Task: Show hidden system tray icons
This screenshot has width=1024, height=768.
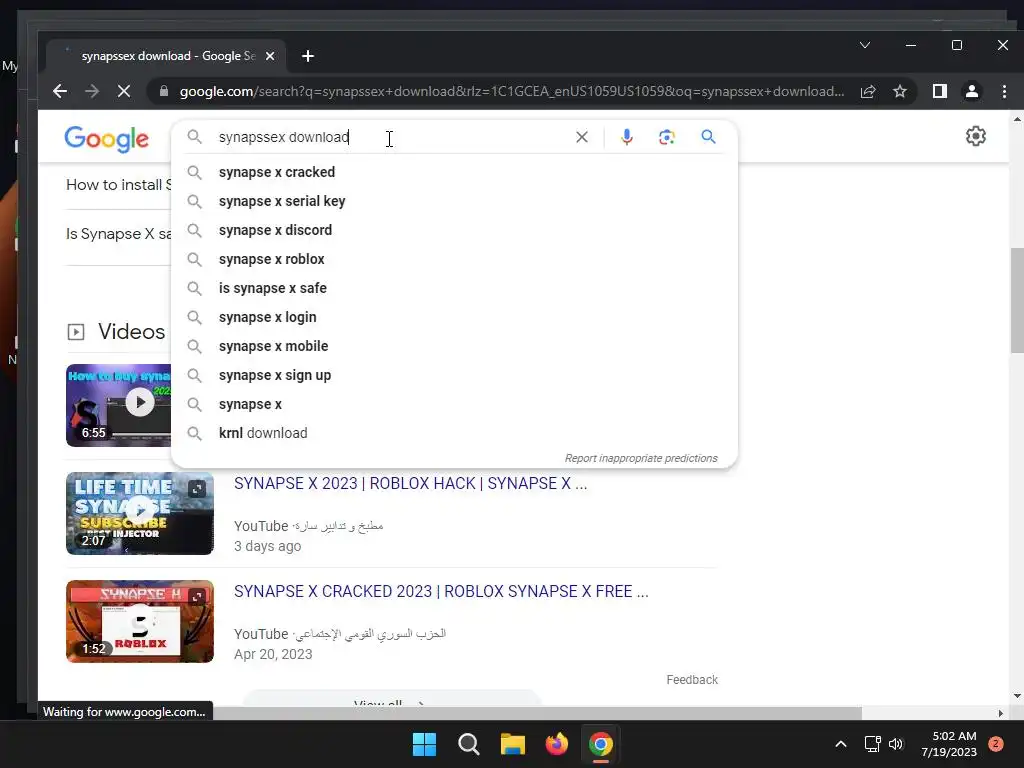Action: click(841, 744)
